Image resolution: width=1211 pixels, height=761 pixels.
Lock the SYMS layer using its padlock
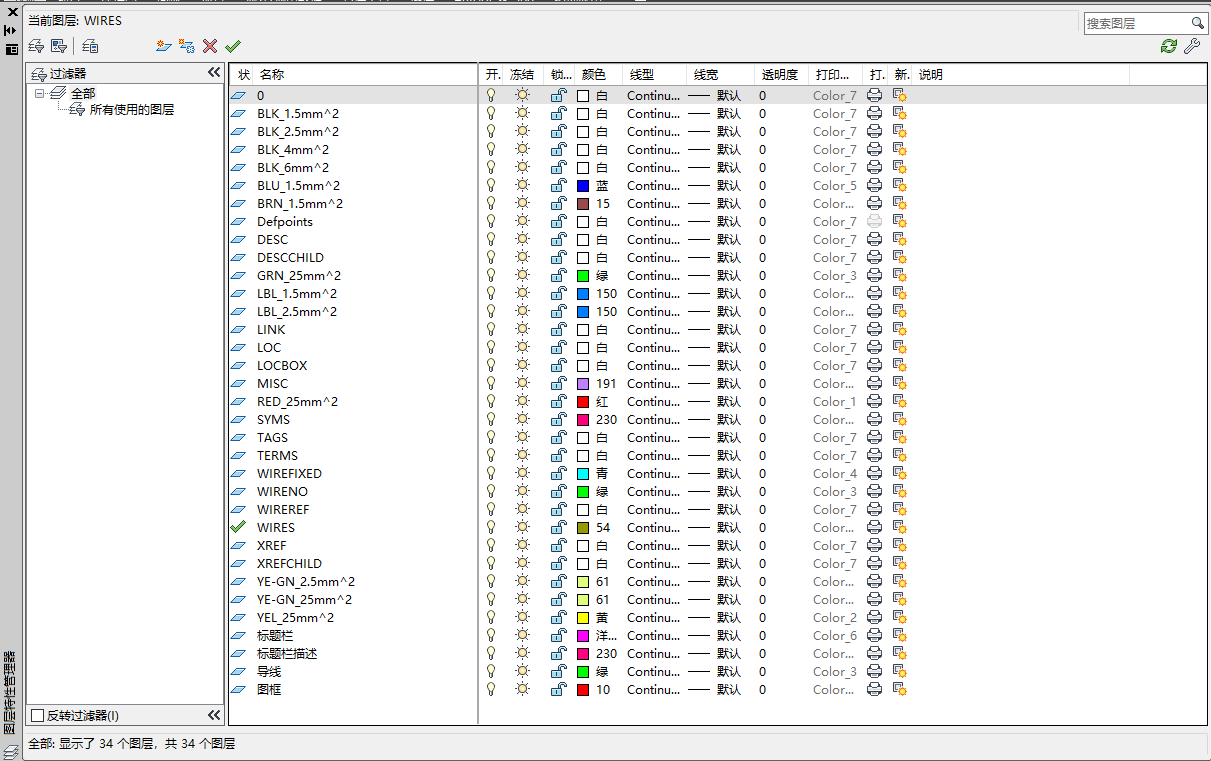coord(558,420)
